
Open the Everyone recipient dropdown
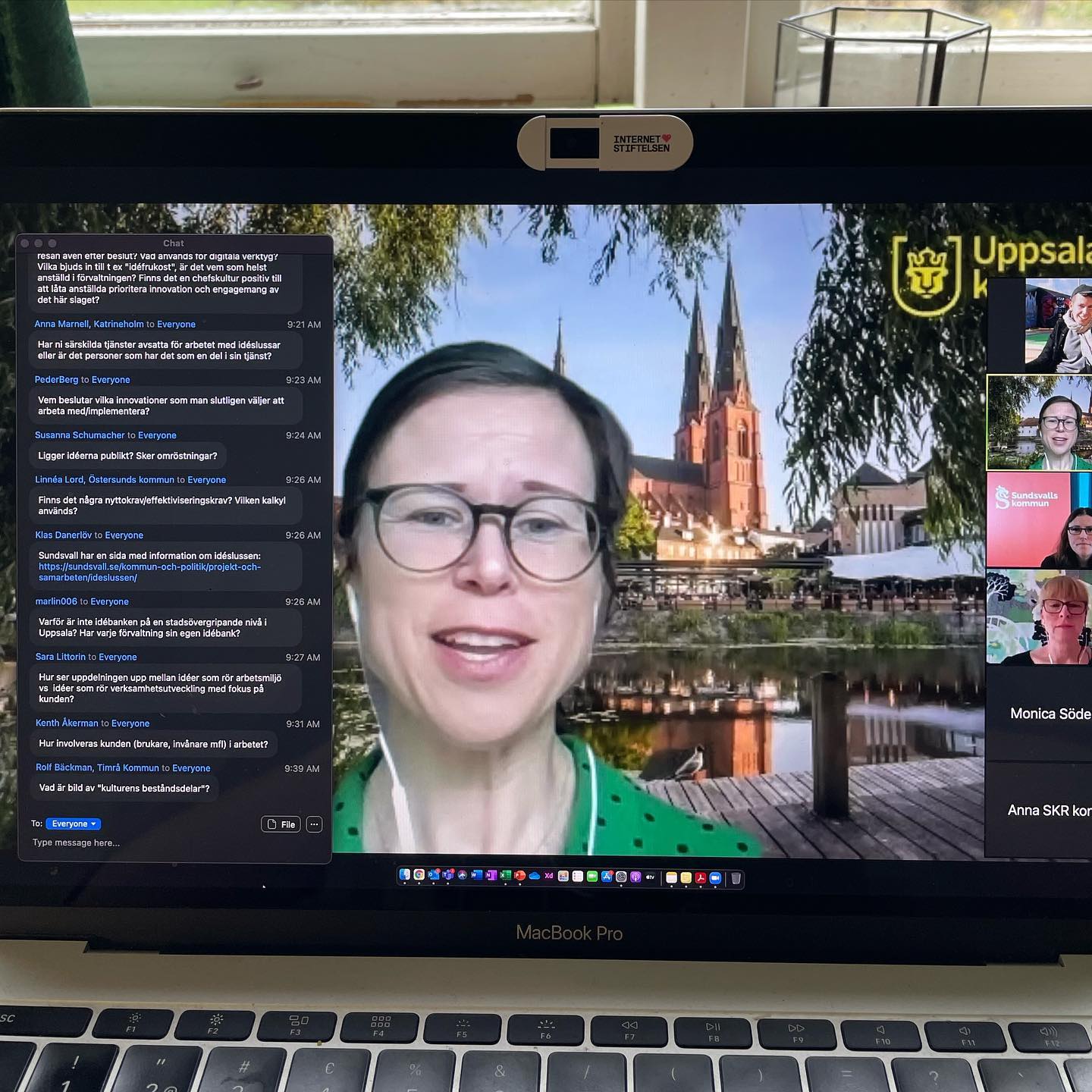coord(73,824)
